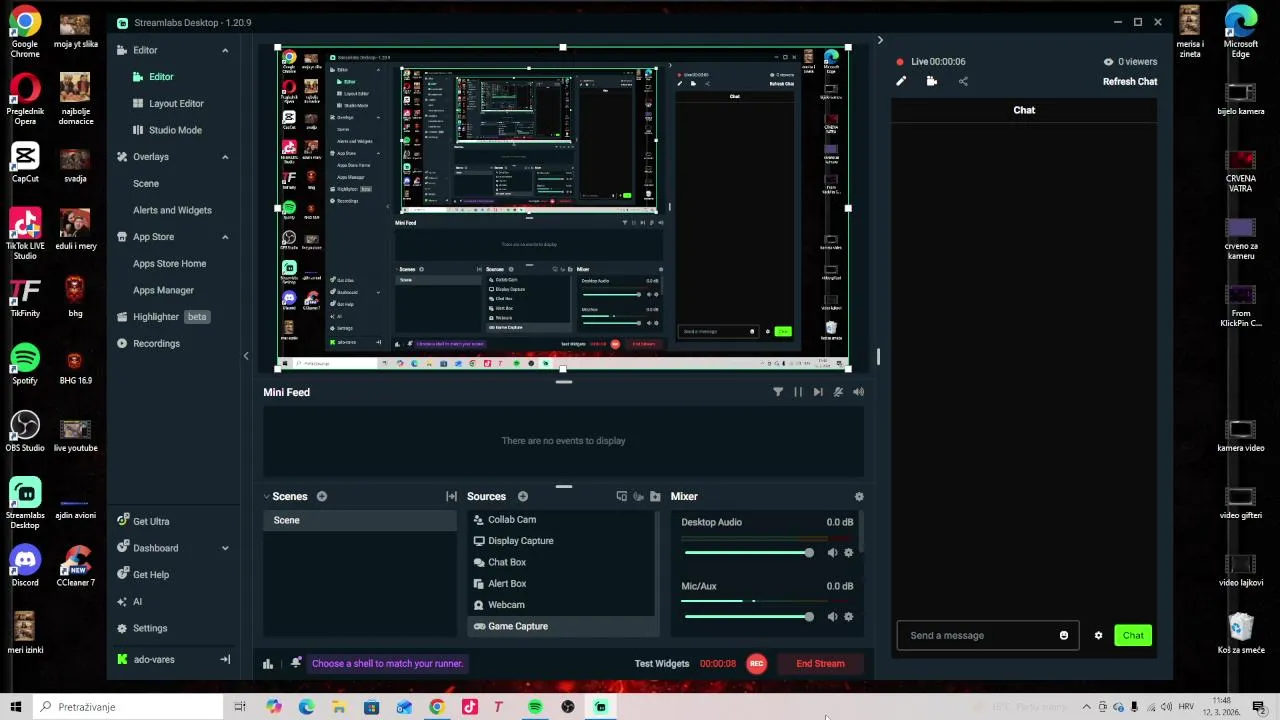Click the End Stream button
1280x720 pixels.
tap(820, 664)
